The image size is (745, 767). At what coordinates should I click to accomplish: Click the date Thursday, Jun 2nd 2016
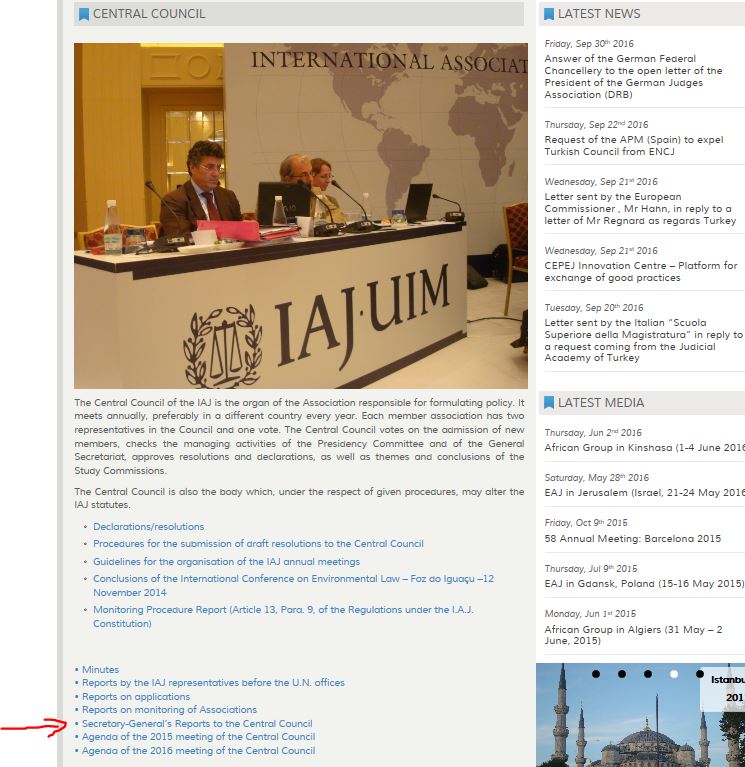tap(593, 433)
